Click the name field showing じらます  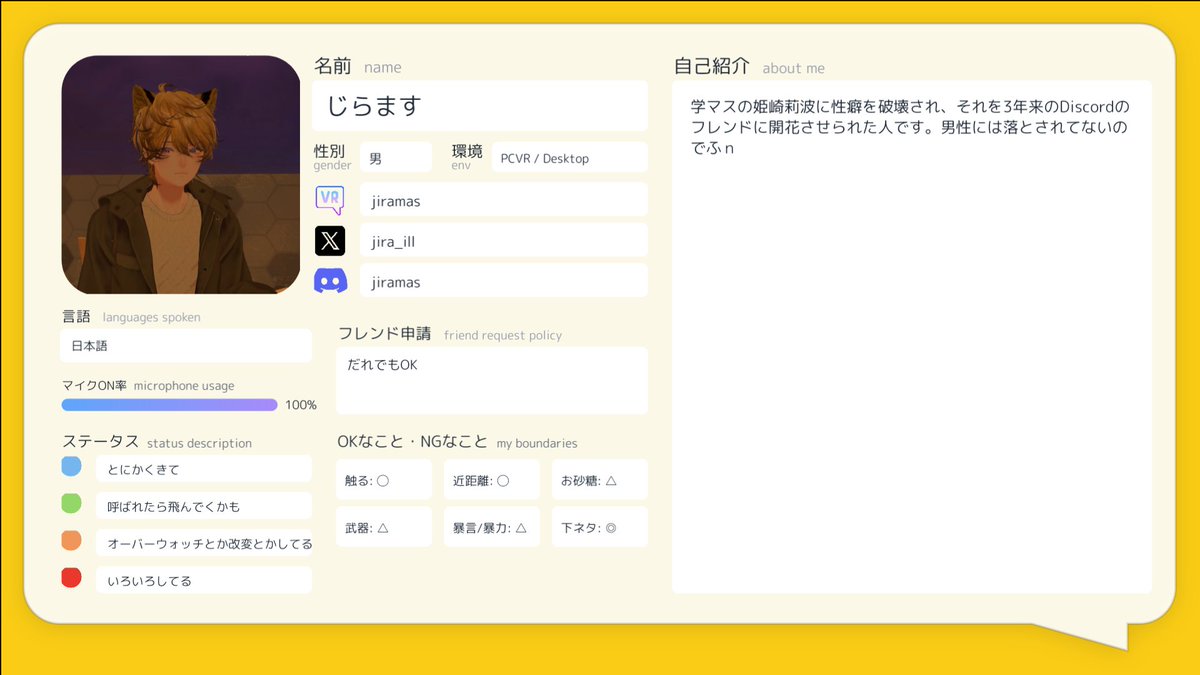point(480,106)
